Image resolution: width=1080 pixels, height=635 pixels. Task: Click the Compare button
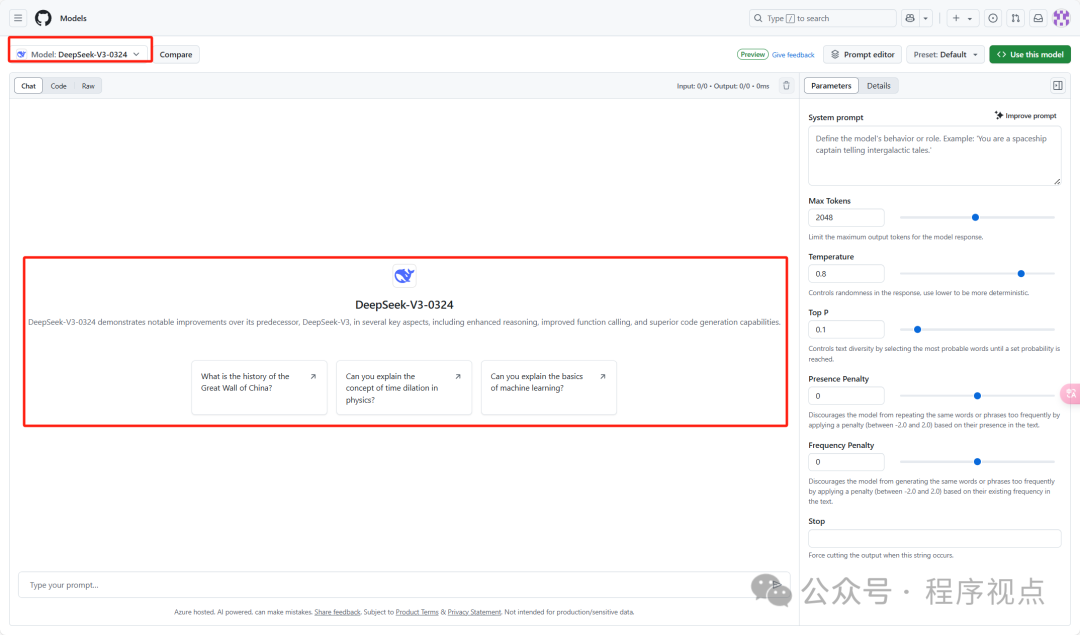(x=176, y=54)
